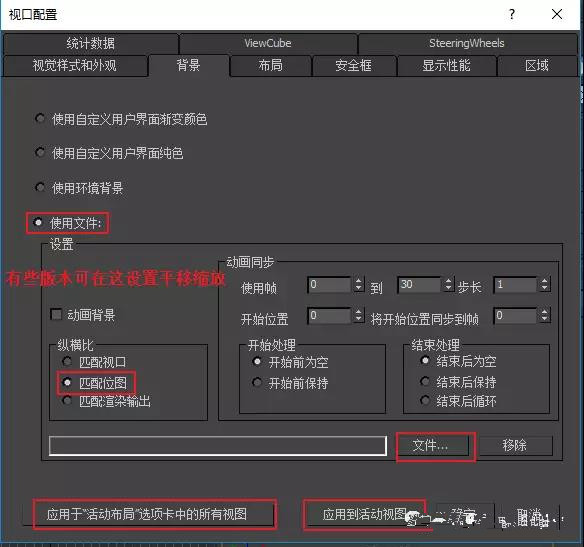Increase the 步长 step spinner
Viewport: 584px width, 547px height.
545,281
